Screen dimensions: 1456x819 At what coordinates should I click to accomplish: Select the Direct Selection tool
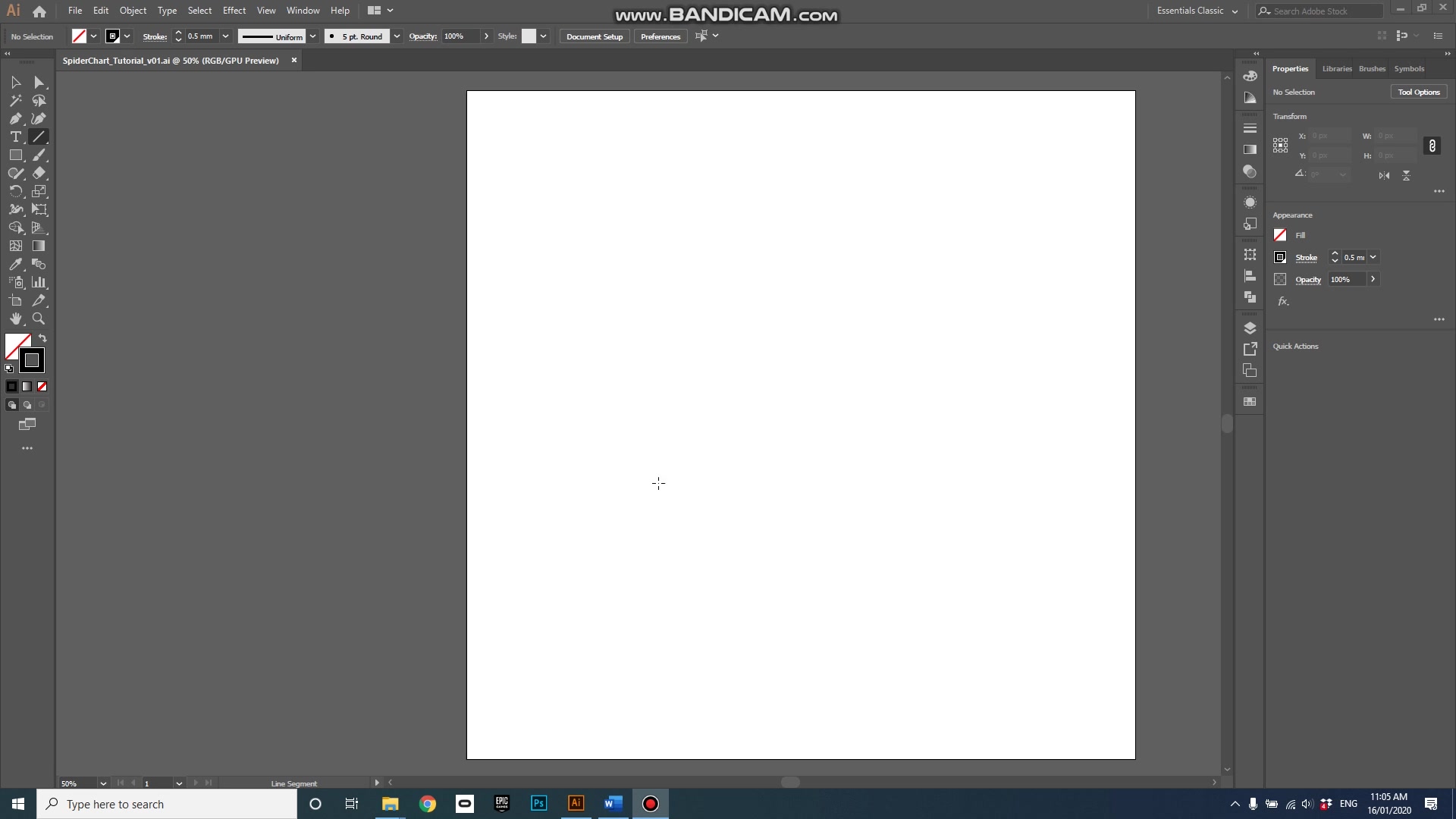click(39, 82)
